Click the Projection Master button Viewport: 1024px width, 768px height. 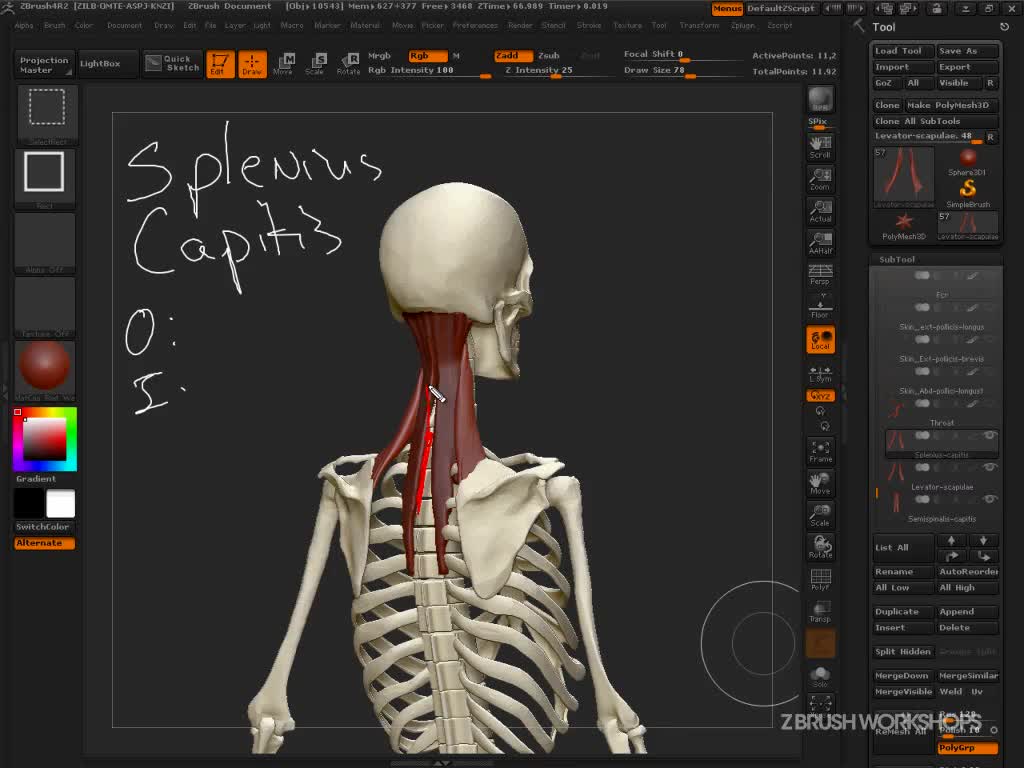click(x=44, y=65)
